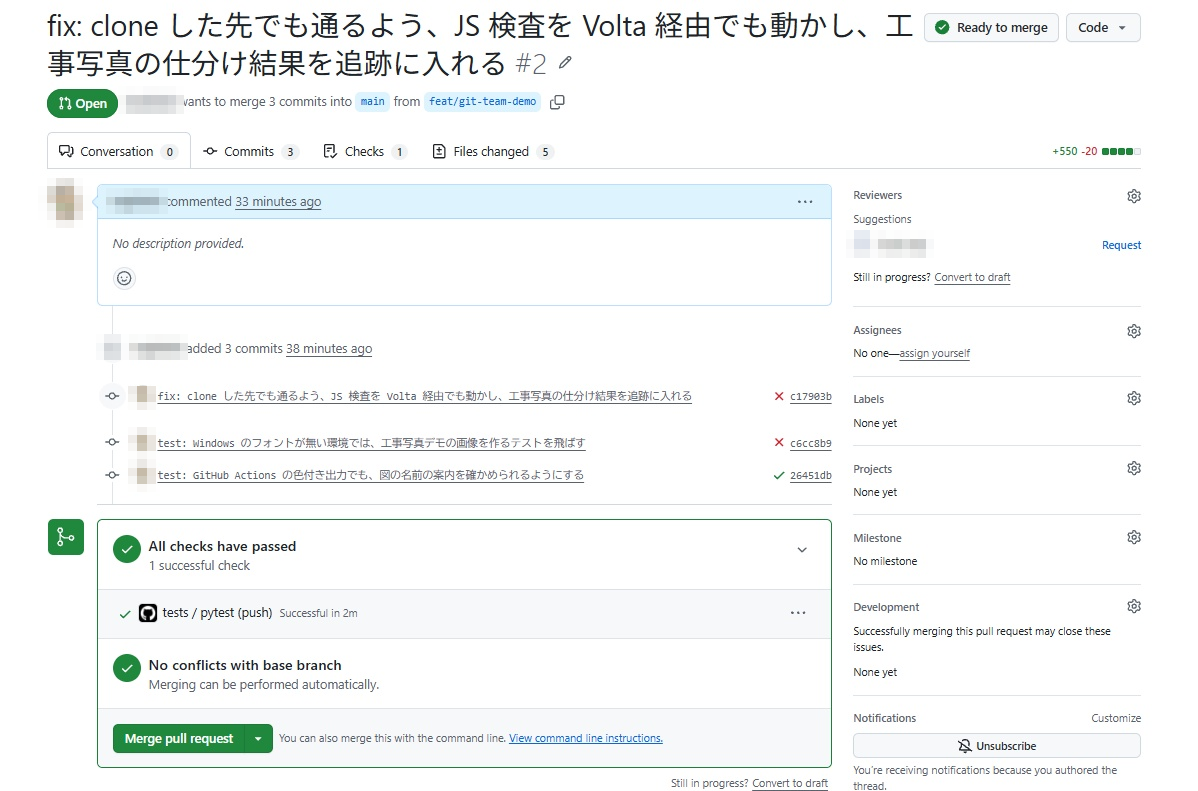Open the 'test: Windows' commit message link
The width and height of the screenshot is (1198, 791).
(x=371, y=443)
